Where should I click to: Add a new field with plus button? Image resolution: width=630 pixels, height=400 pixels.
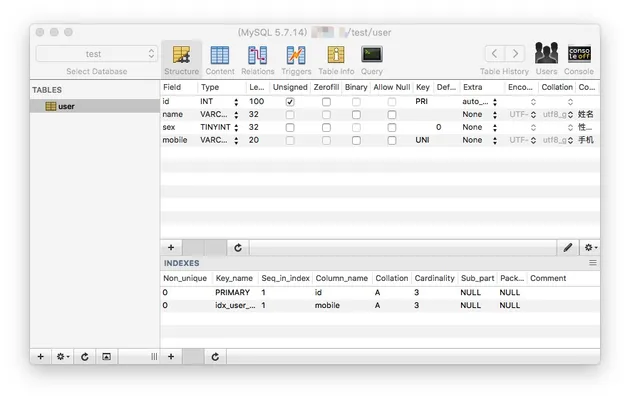[x=171, y=247]
